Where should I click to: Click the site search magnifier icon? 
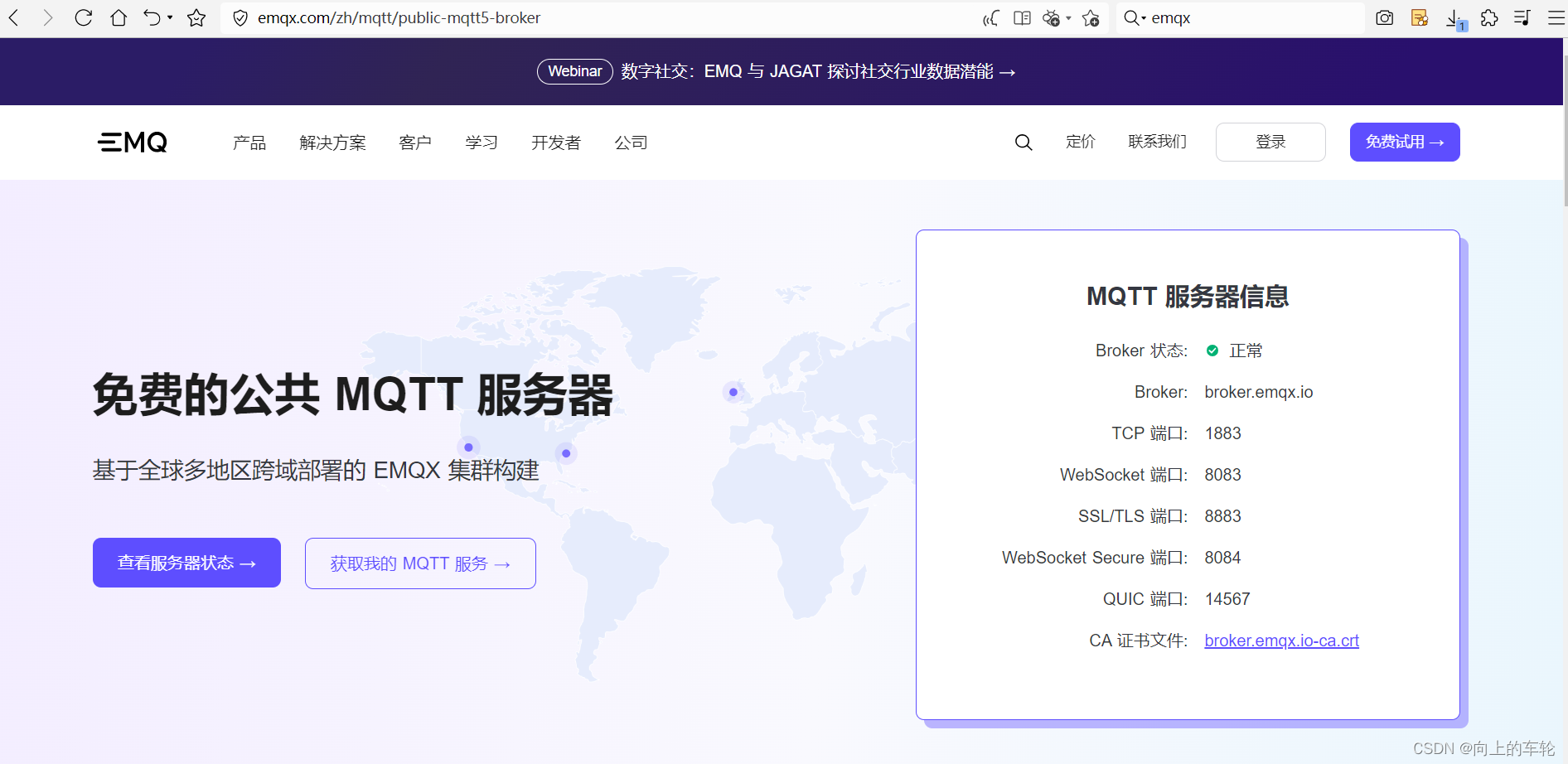[x=1024, y=143]
